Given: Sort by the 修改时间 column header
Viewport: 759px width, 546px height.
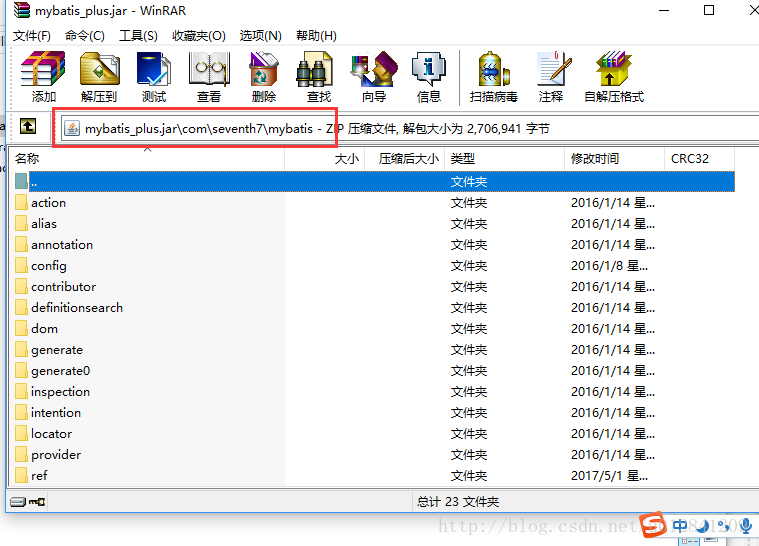Looking at the screenshot, I should pos(614,159).
